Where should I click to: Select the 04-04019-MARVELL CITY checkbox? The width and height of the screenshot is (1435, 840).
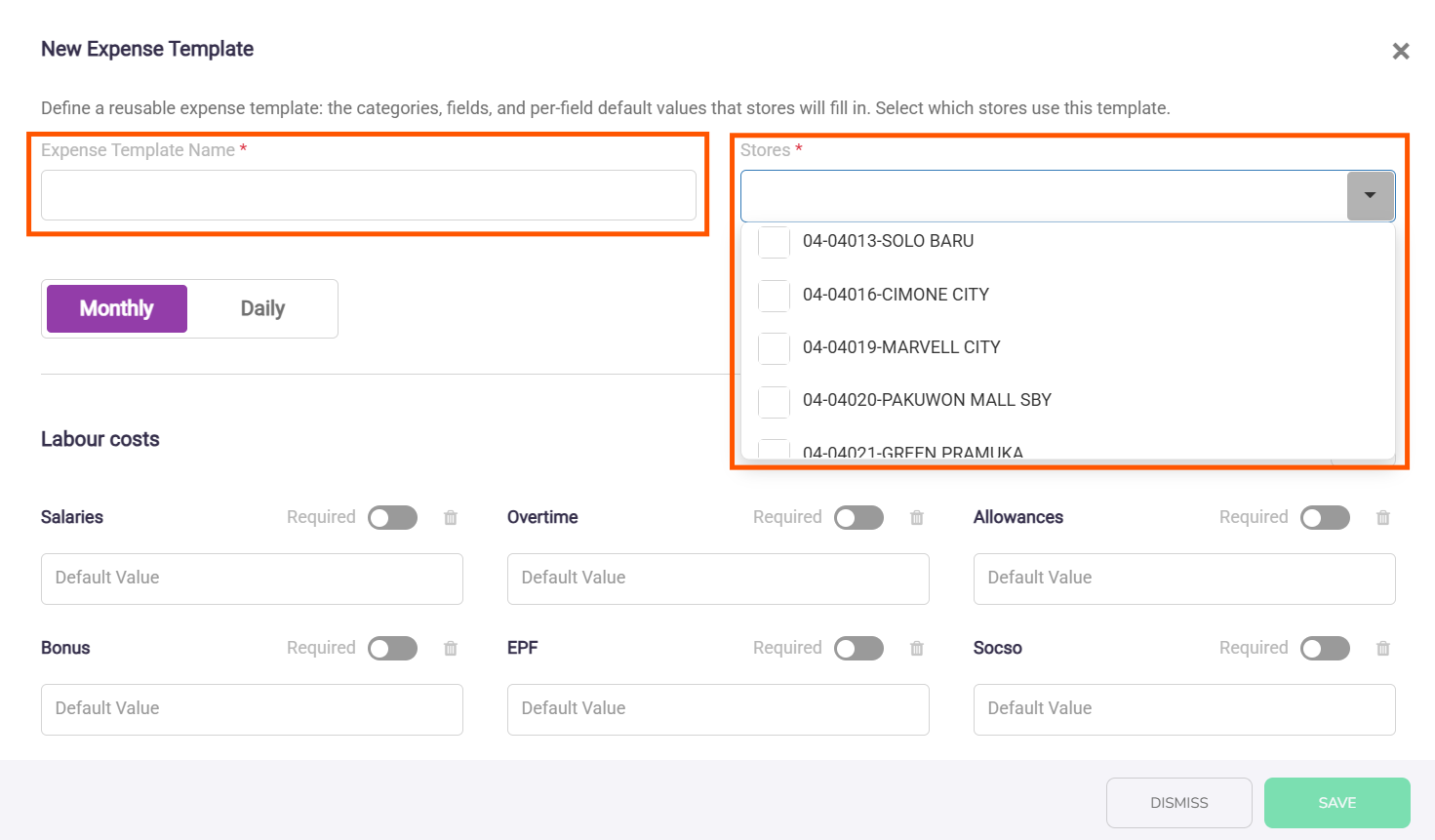(775, 348)
